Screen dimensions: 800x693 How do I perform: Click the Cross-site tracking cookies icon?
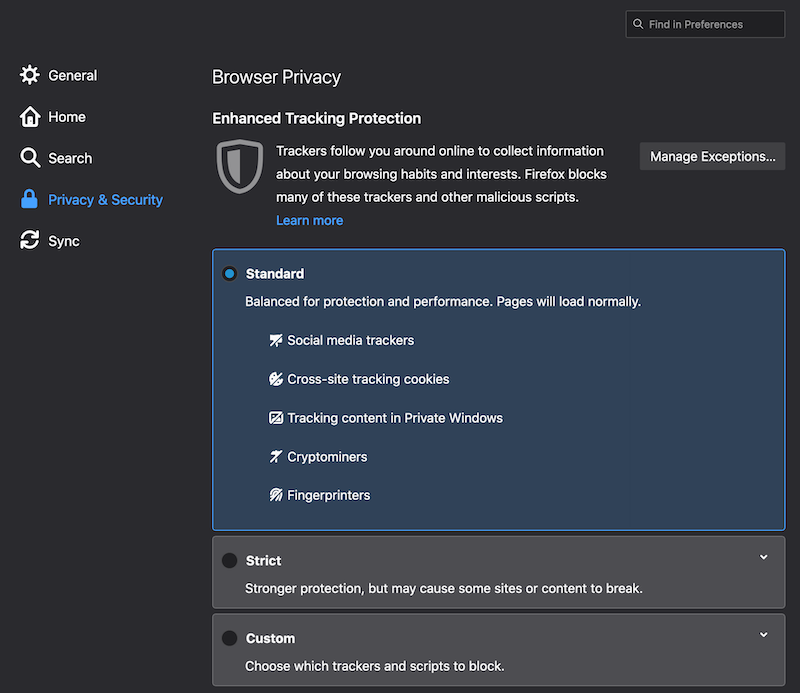[x=276, y=379]
